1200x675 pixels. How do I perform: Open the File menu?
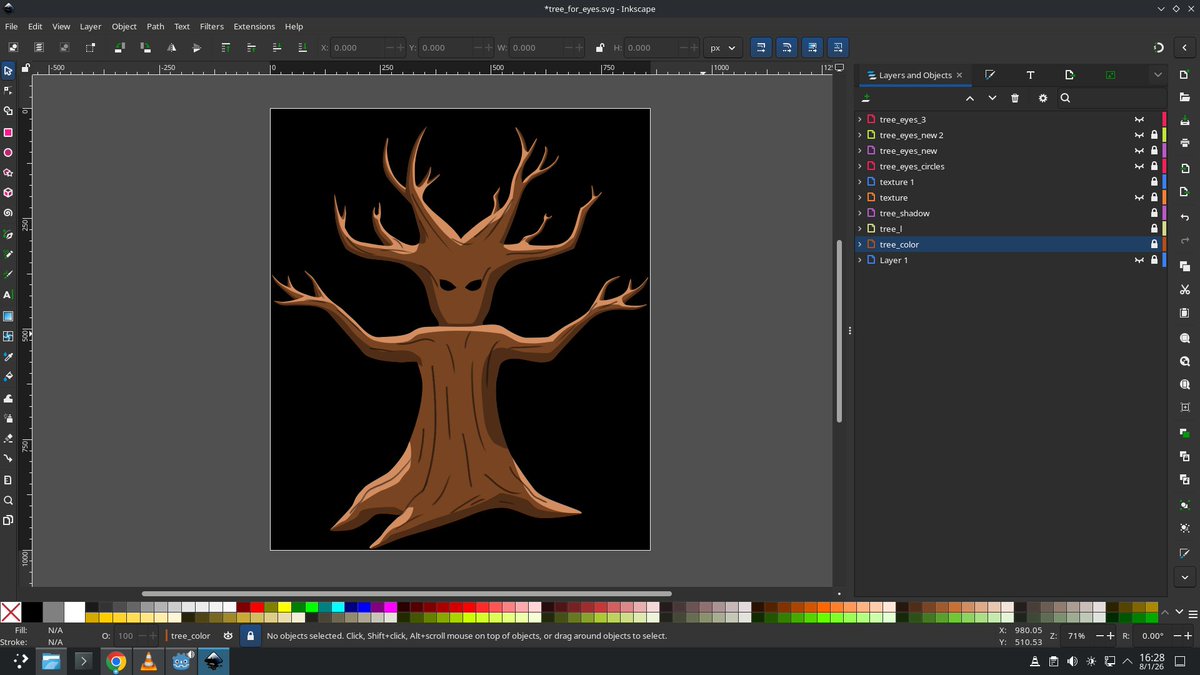point(11,26)
